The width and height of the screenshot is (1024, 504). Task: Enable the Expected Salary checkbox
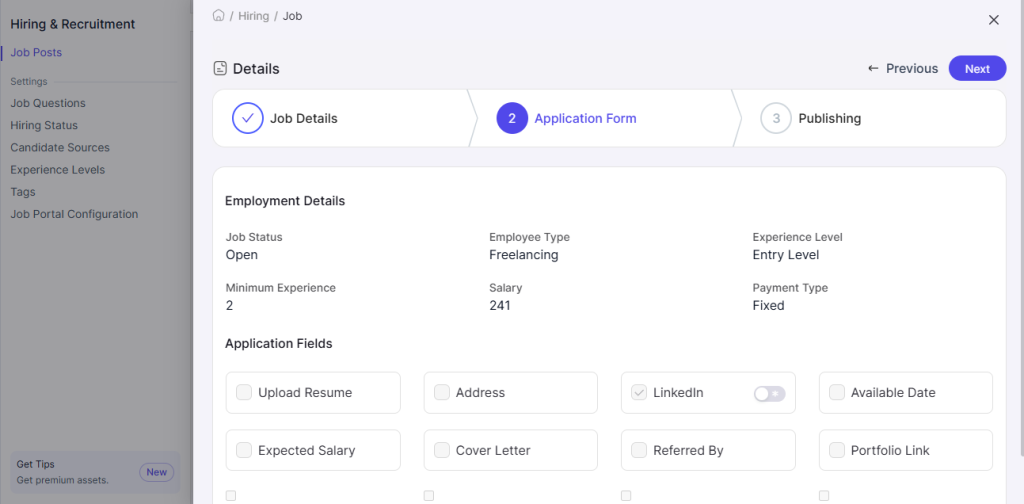pos(244,451)
